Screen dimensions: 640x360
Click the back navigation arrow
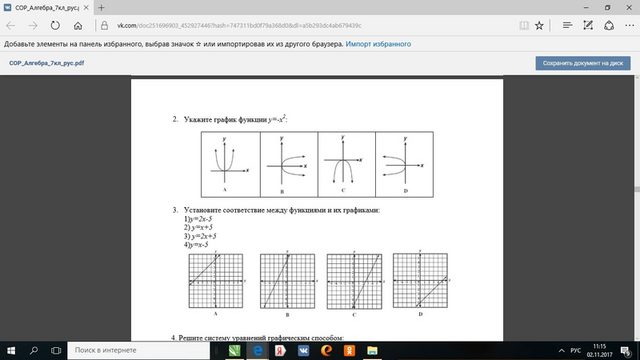tap(11, 26)
